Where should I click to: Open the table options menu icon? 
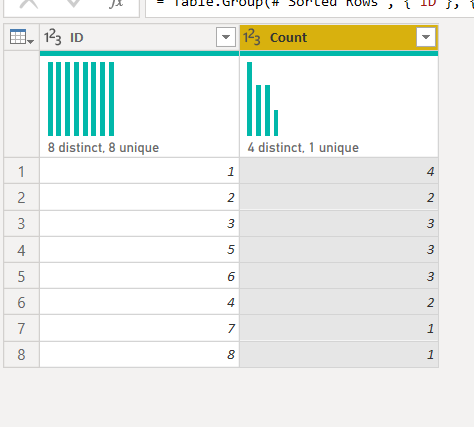22,37
